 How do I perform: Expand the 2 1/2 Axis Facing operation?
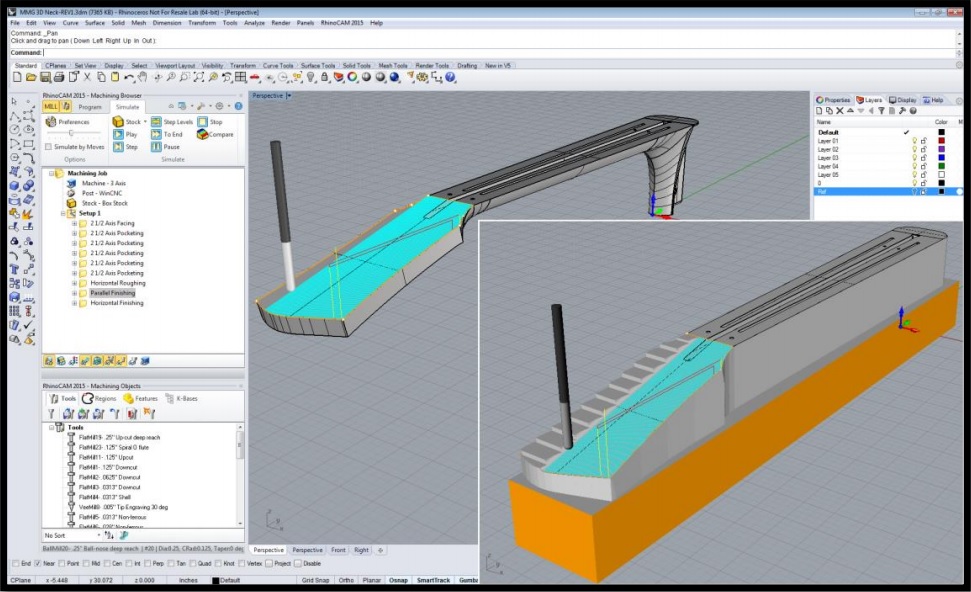74,223
